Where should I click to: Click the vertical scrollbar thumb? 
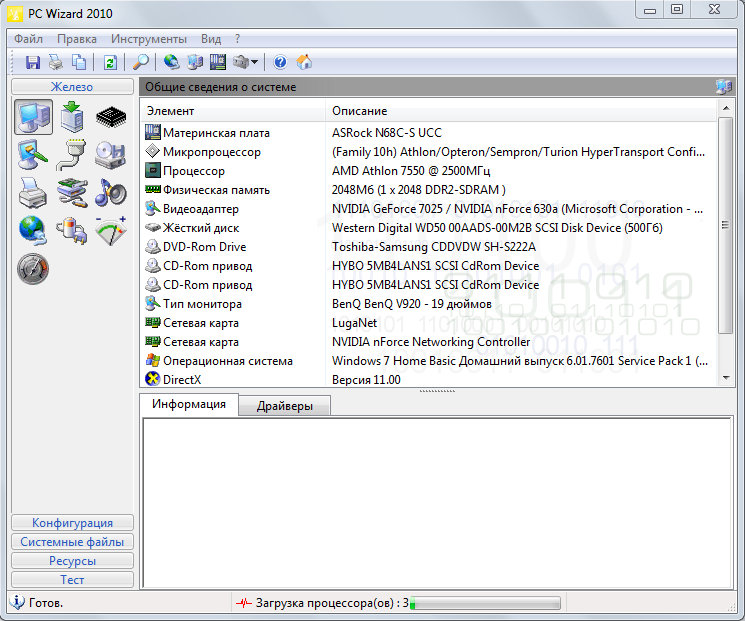(x=726, y=225)
